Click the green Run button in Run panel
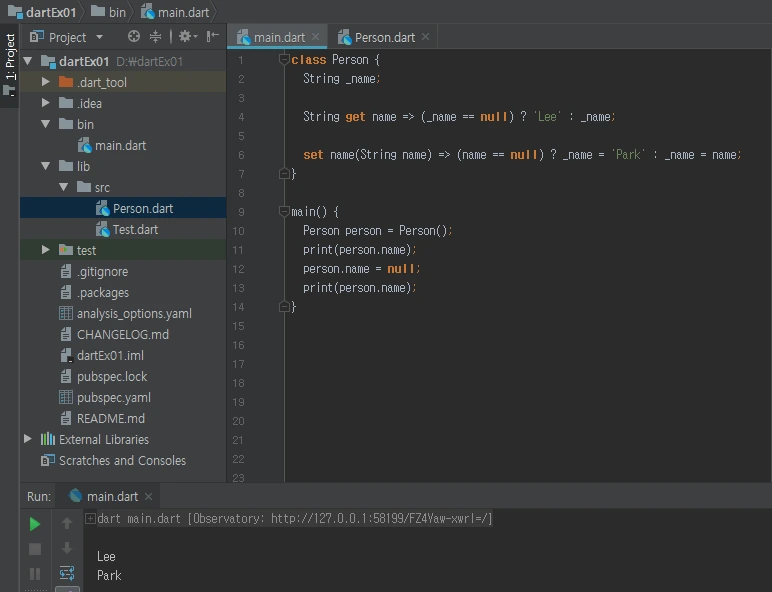The width and height of the screenshot is (772, 592). click(35, 524)
